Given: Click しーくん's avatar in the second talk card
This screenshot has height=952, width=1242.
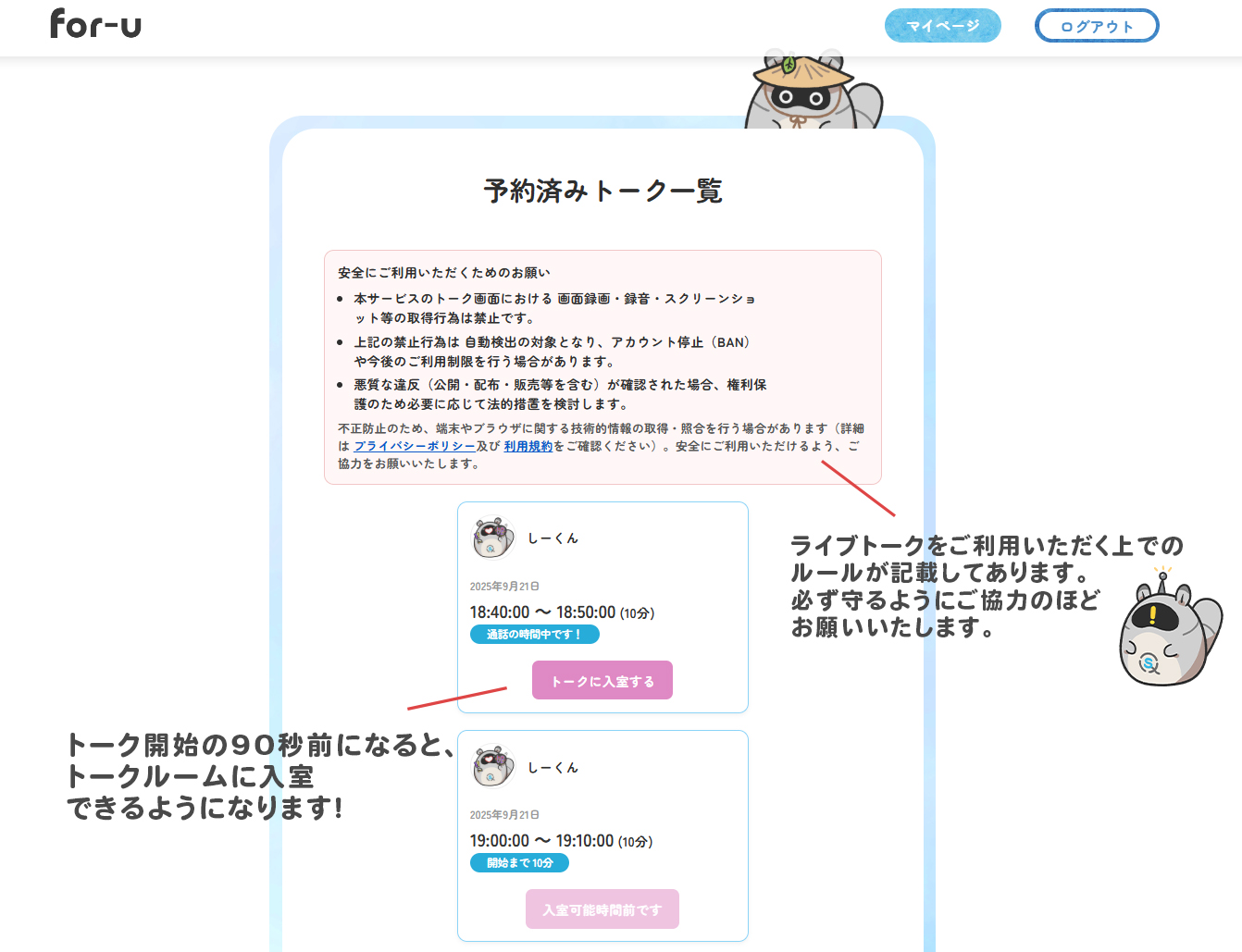Looking at the screenshot, I should 491,767.
